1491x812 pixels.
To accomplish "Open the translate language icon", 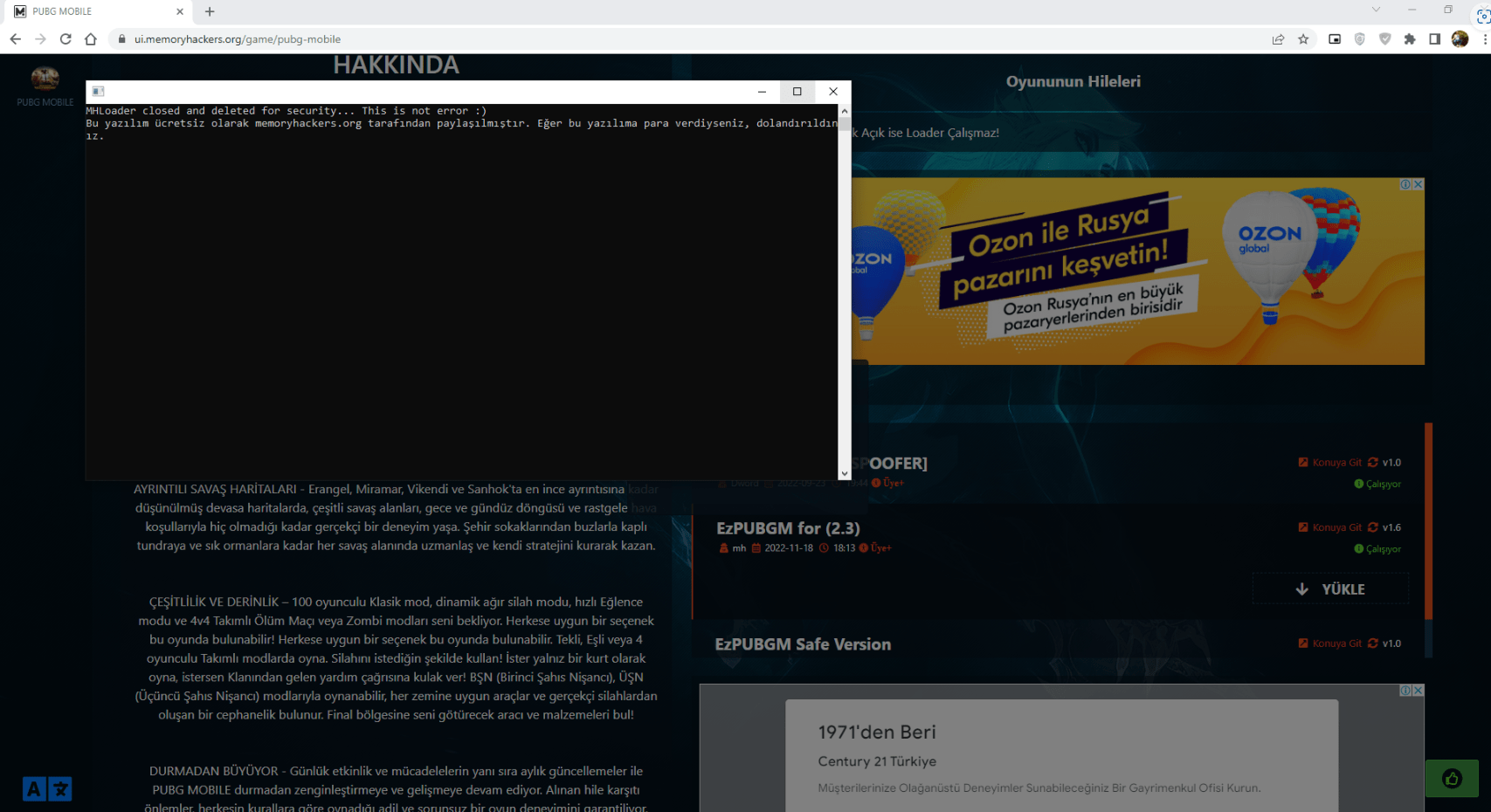I will (47, 789).
